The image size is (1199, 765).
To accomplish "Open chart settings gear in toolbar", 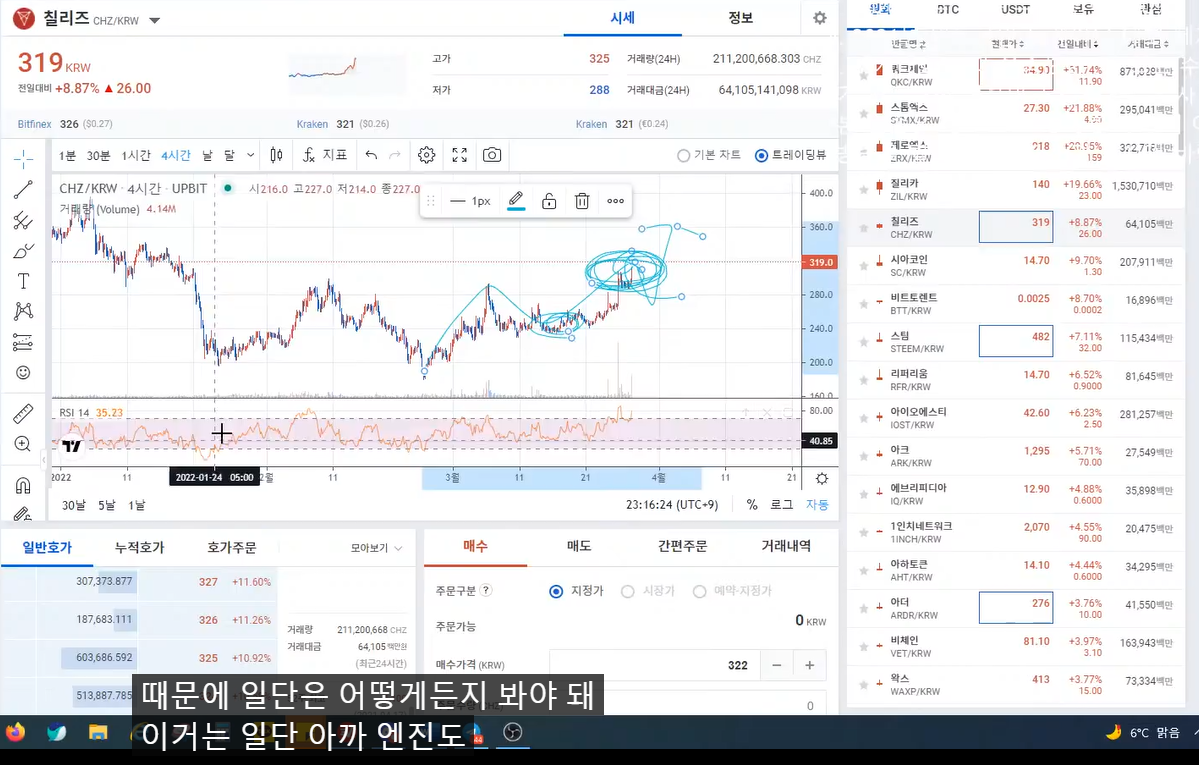I will [x=426, y=155].
